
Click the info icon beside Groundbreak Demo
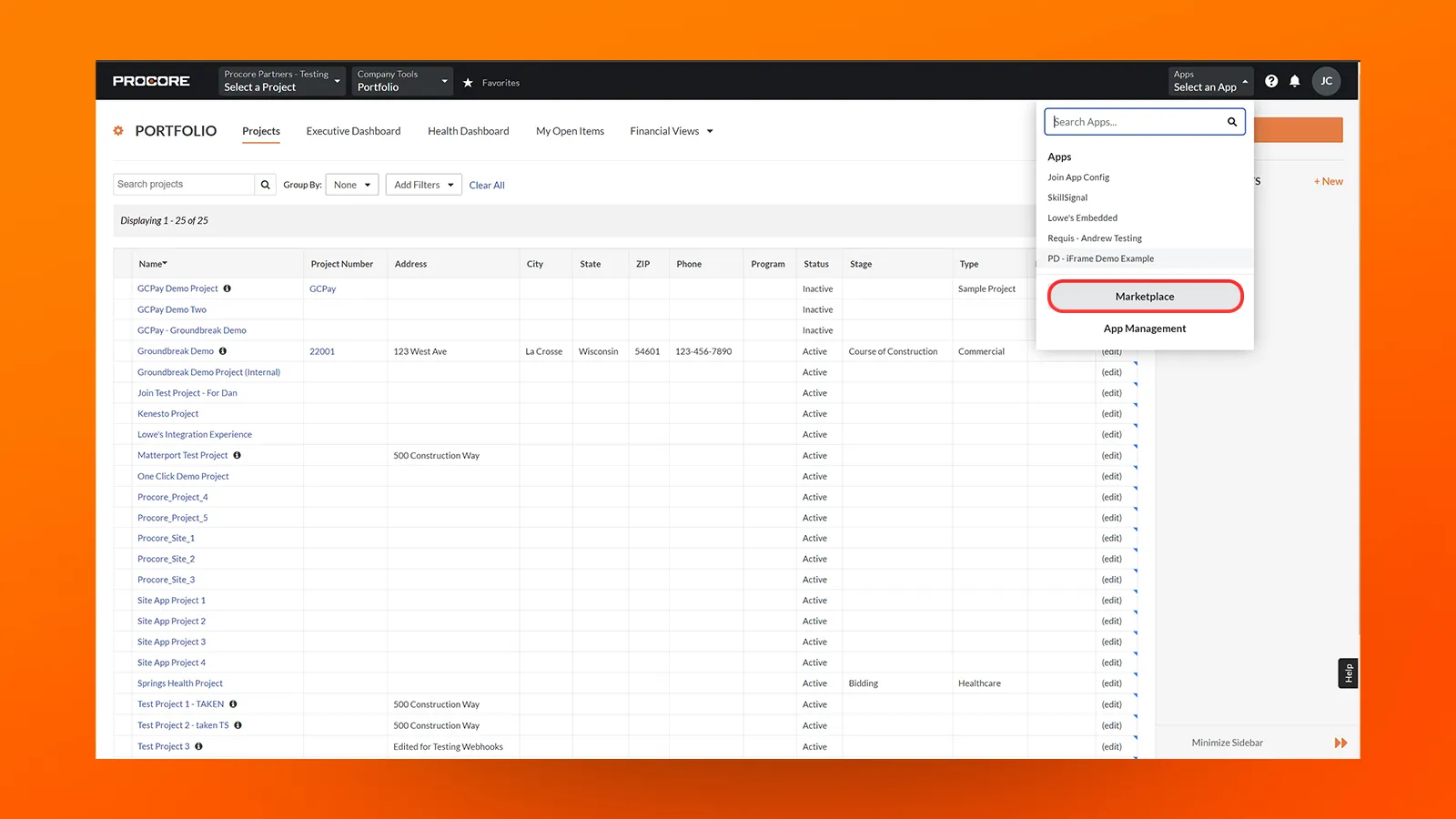coord(223,350)
